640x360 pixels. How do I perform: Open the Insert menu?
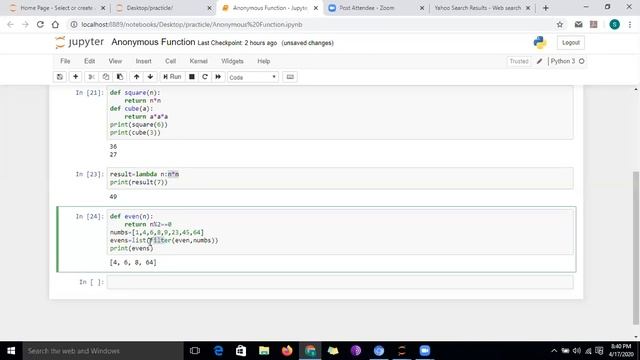(x=143, y=61)
